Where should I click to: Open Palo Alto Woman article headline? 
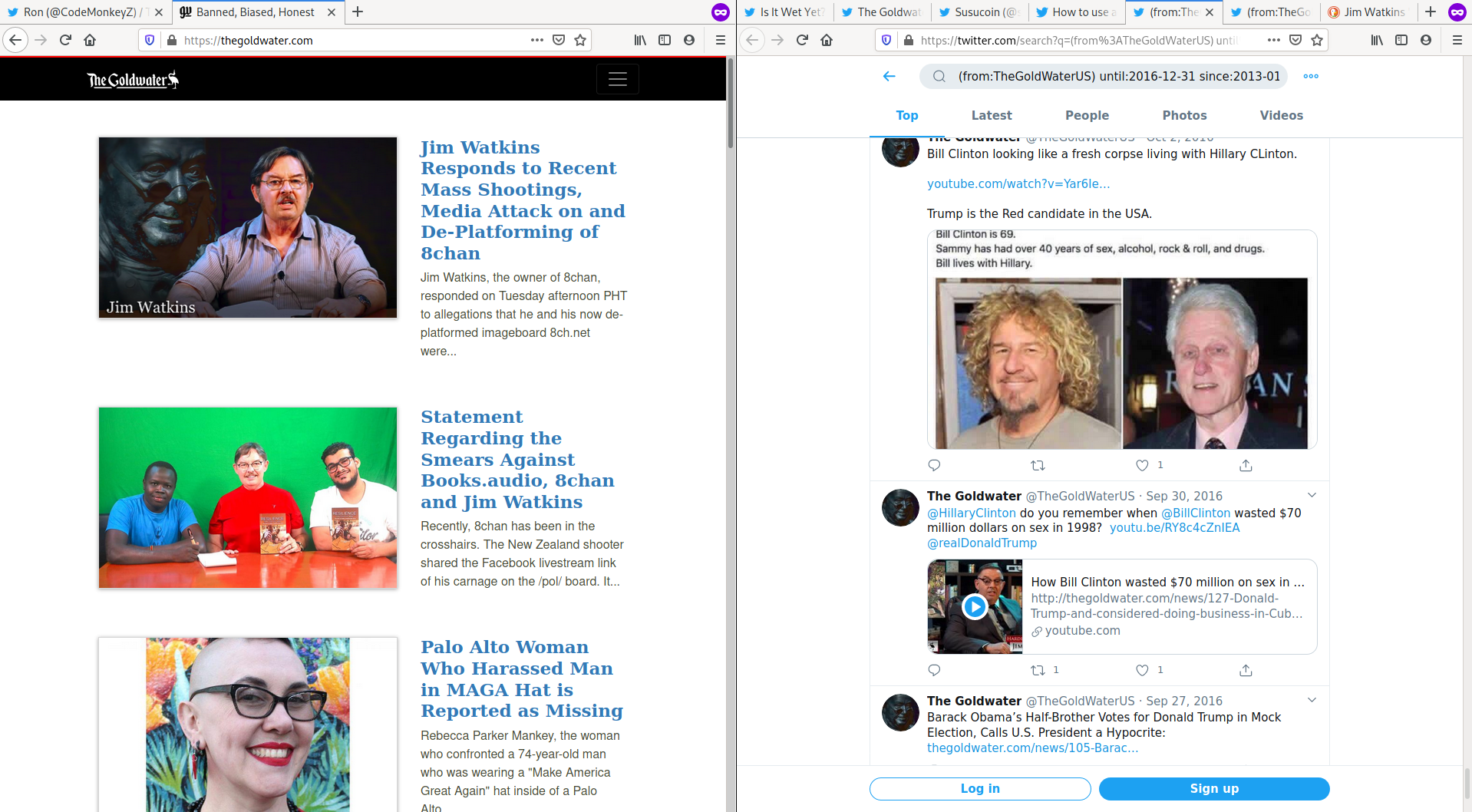coord(521,679)
